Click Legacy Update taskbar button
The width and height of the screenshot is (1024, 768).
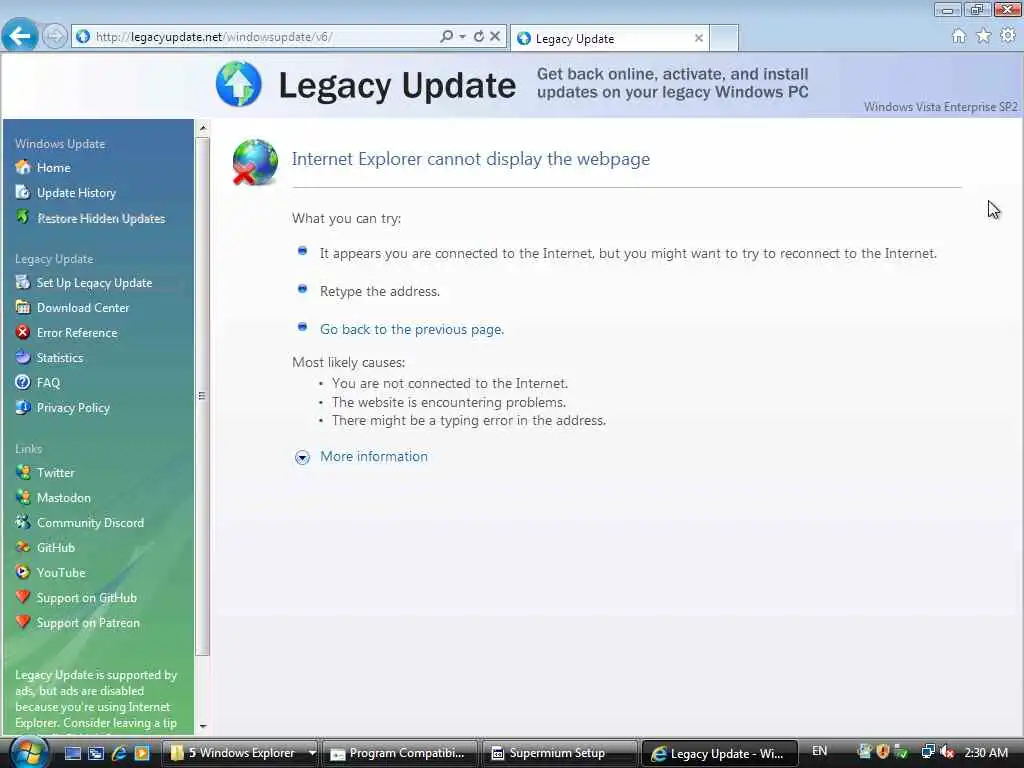click(x=720, y=753)
